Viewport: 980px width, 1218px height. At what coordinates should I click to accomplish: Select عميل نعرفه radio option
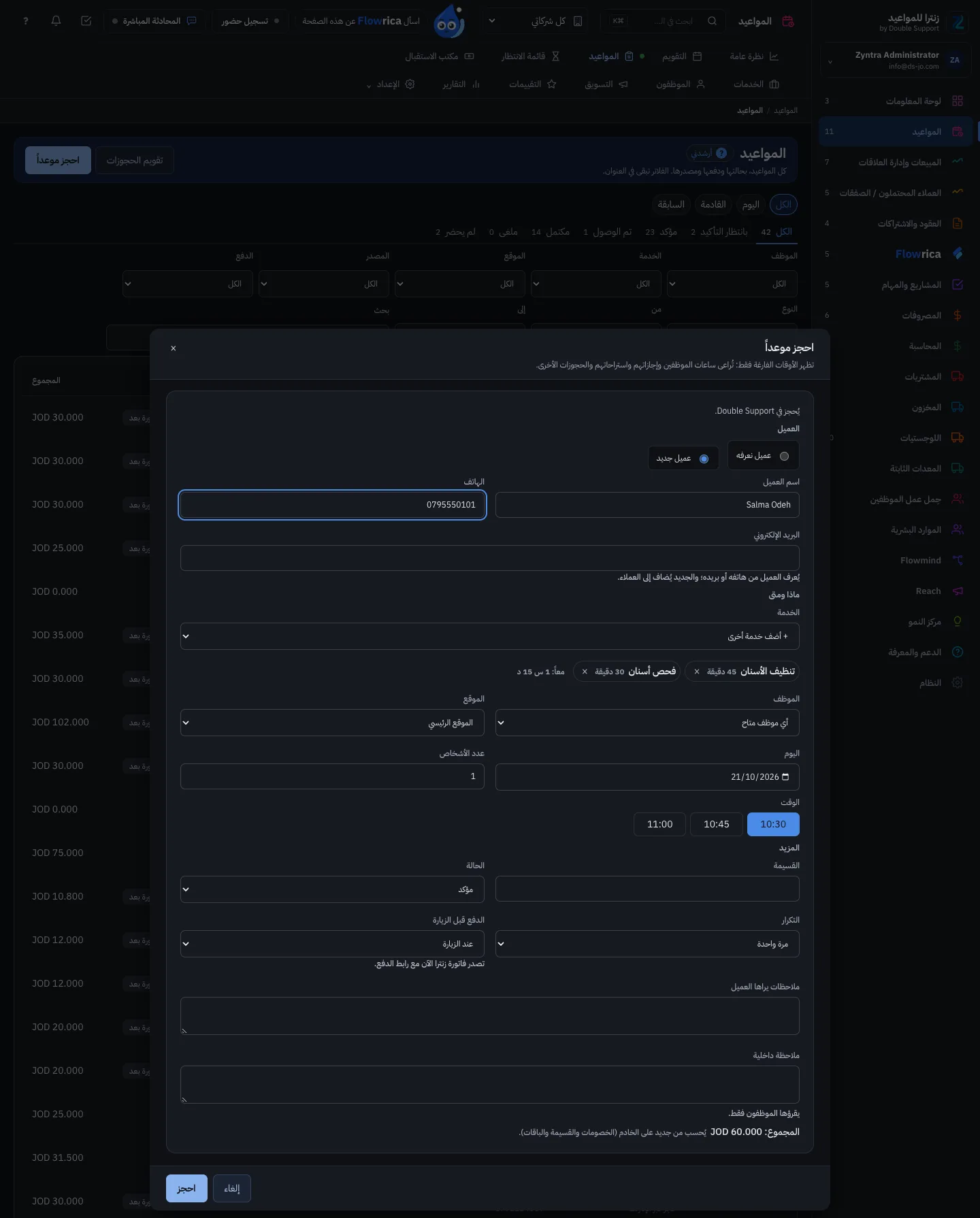coord(763,456)
